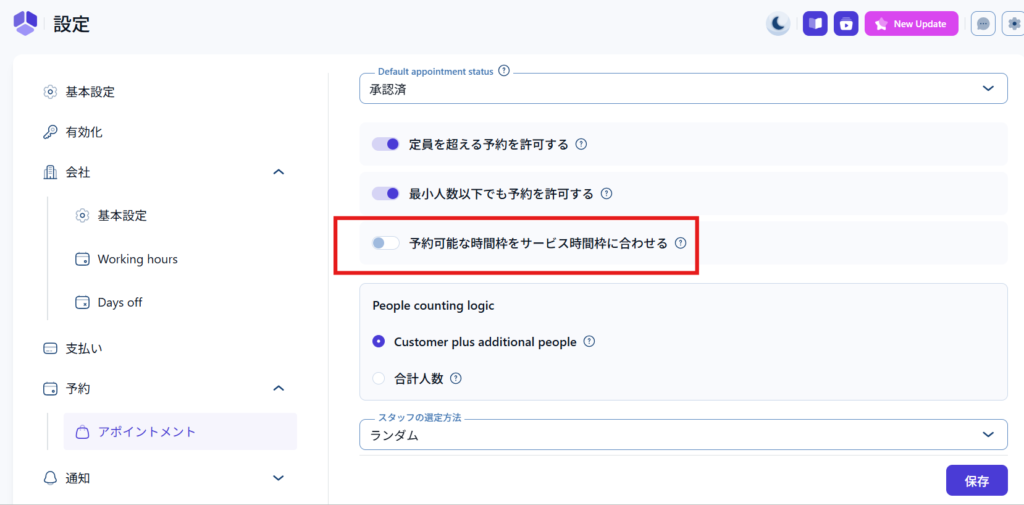Toggle off 定員を超える予約を許可する switch
Image resolution: width=1024 pixels, height=505 pixels.
pyautogui.click(x=386, y=144)
